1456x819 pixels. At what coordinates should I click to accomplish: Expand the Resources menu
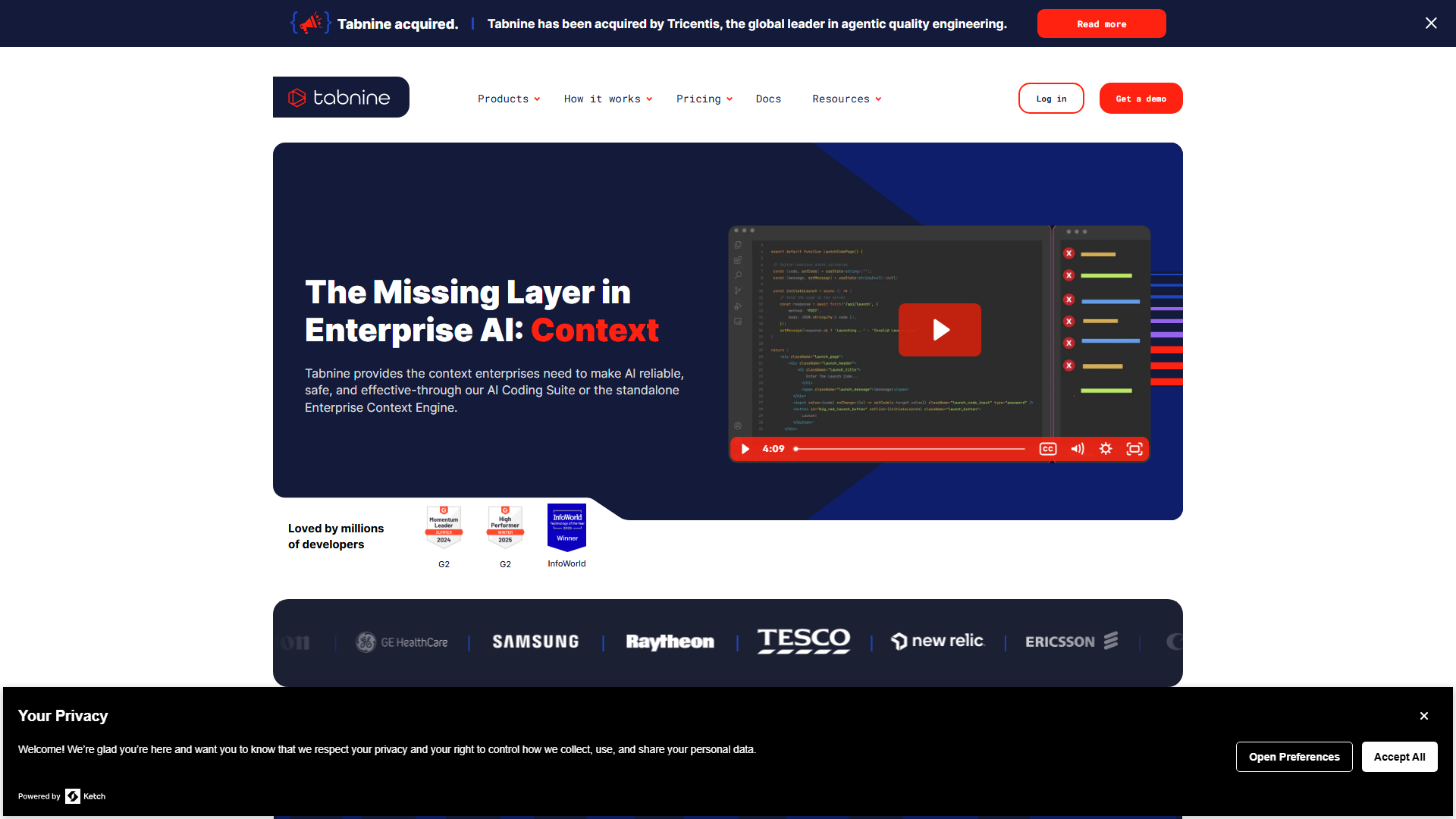(x=847, y=99)
